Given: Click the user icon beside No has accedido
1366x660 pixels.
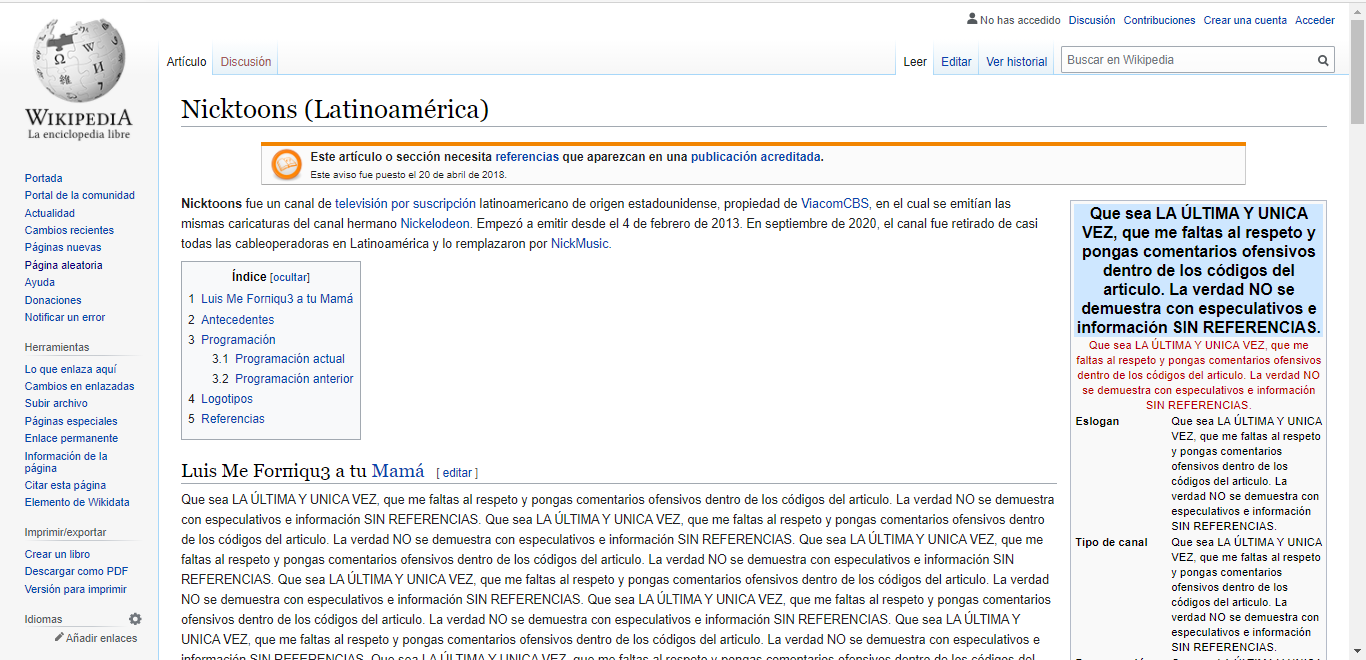Looking at the screenshot, I should 972,19.
